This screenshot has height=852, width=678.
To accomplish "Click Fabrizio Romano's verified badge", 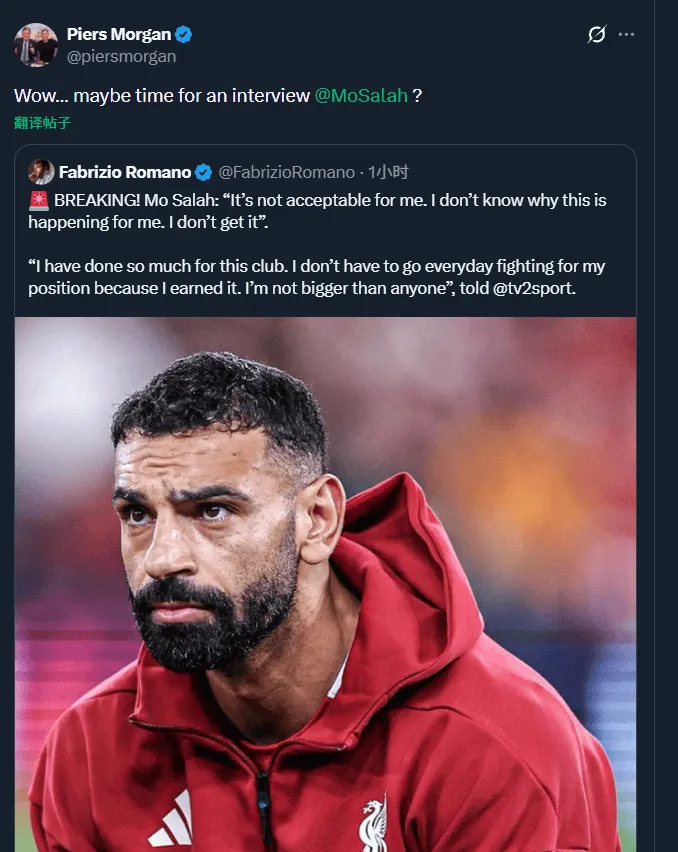I will coord(203,172).
